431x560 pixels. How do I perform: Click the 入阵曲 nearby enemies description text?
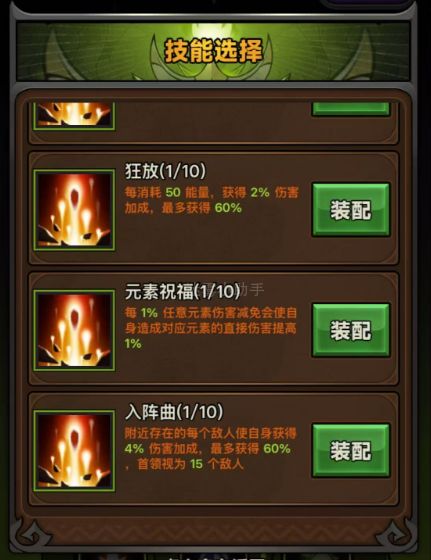pyautogui.click(x=211, y=449)
